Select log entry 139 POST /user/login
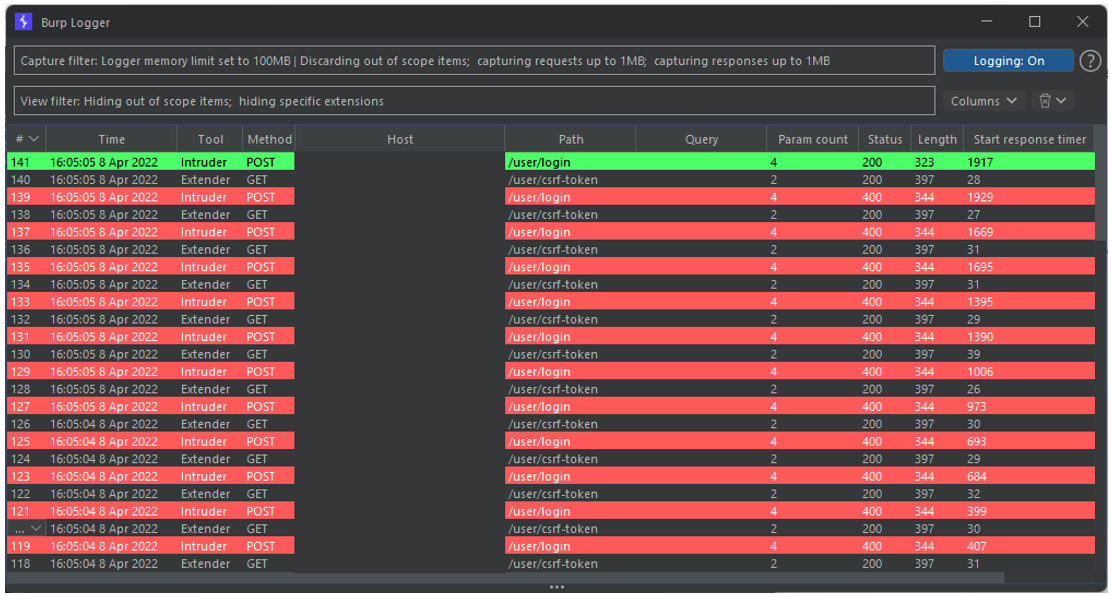 [400, 197]
